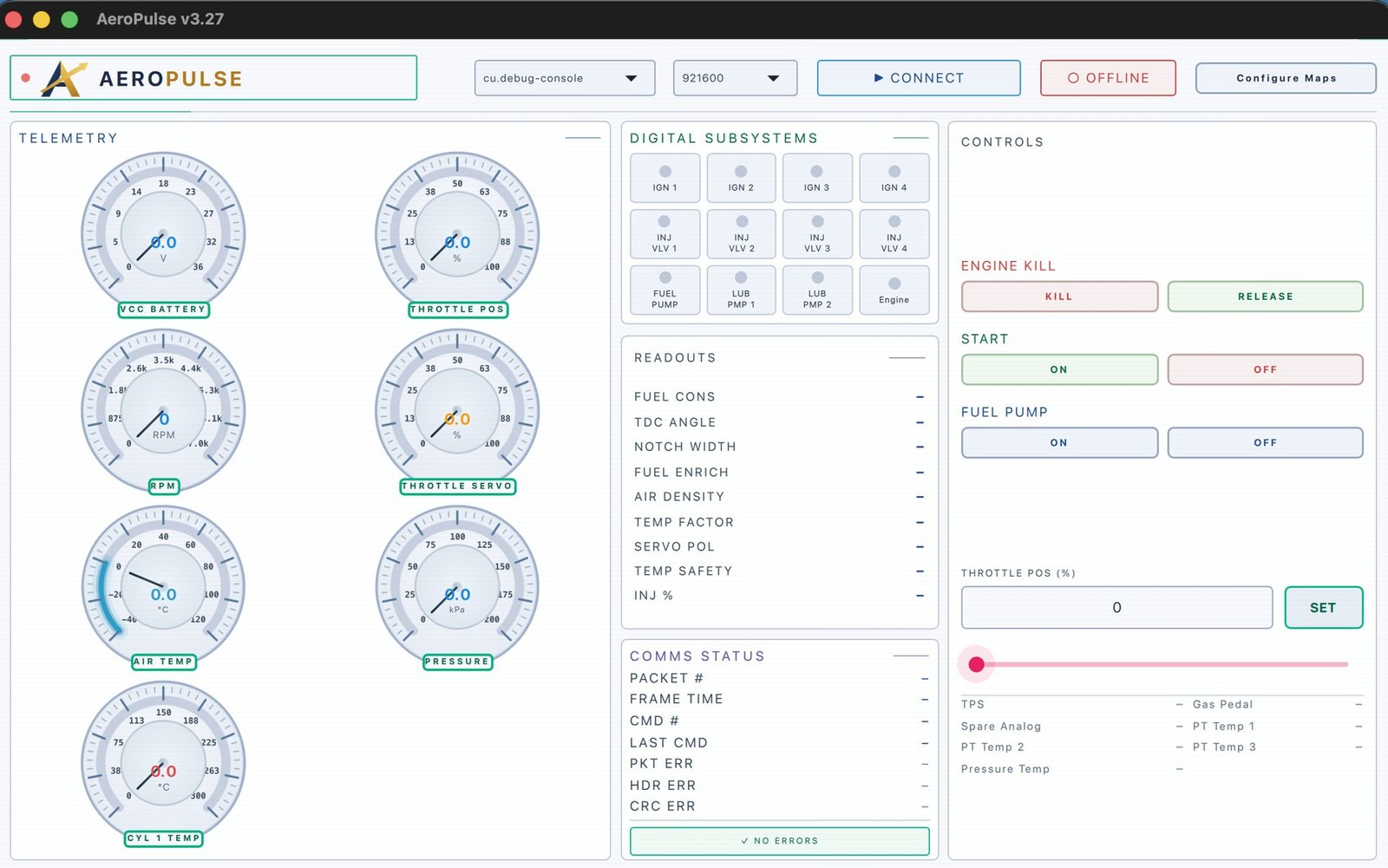Toggle the INJ VLV 3 indicator
The width and height of the screenshot is (1388, 868).
817,234
